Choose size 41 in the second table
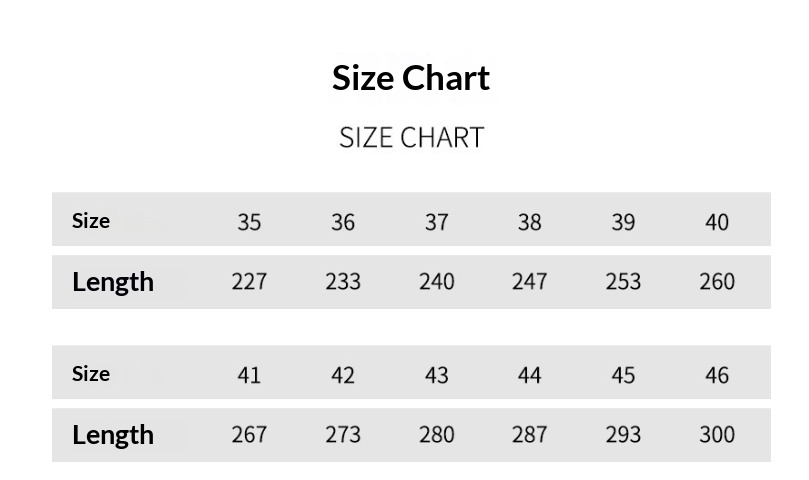 click(249, 375)
